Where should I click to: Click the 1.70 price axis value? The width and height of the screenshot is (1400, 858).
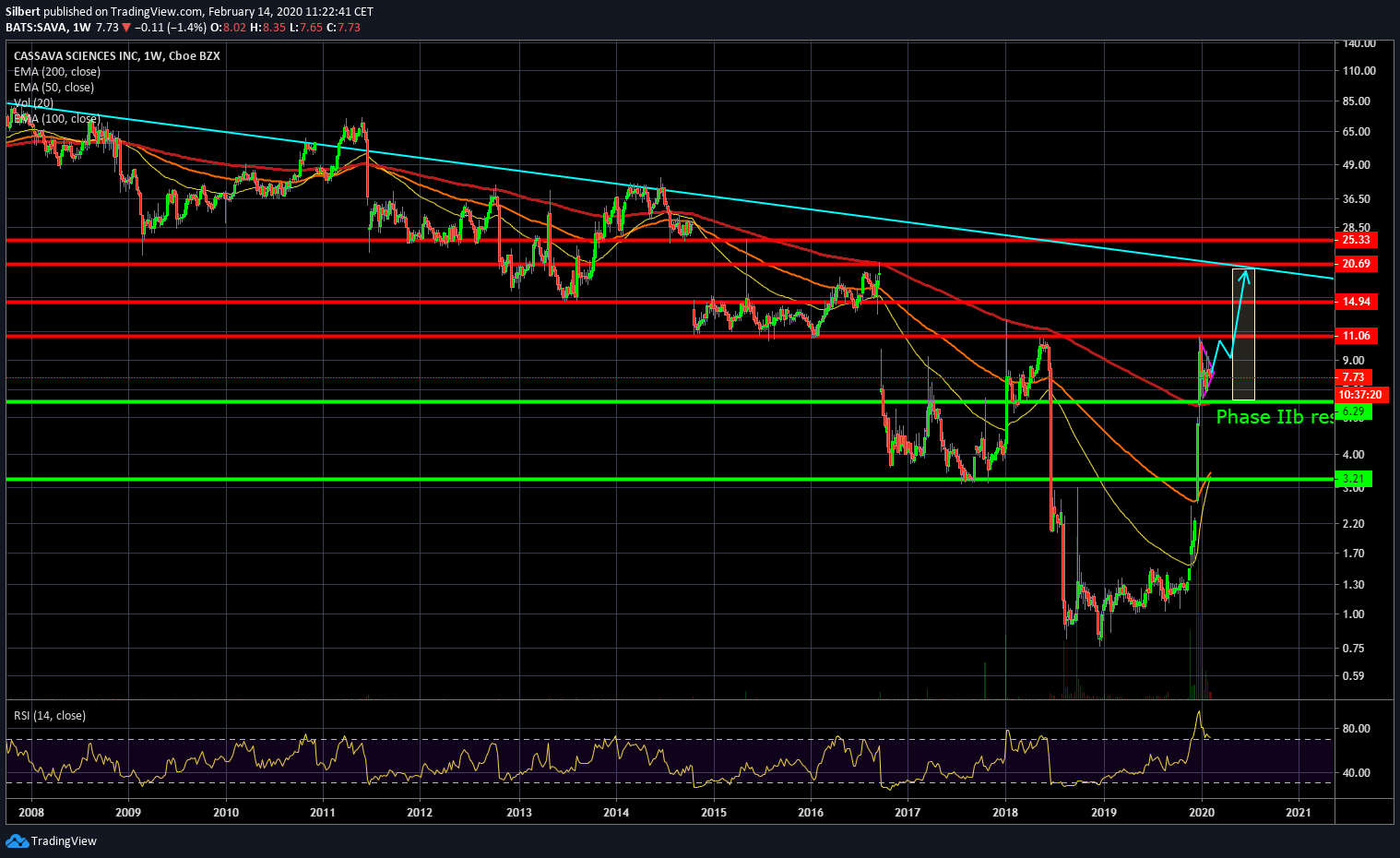coord(1354,554)
